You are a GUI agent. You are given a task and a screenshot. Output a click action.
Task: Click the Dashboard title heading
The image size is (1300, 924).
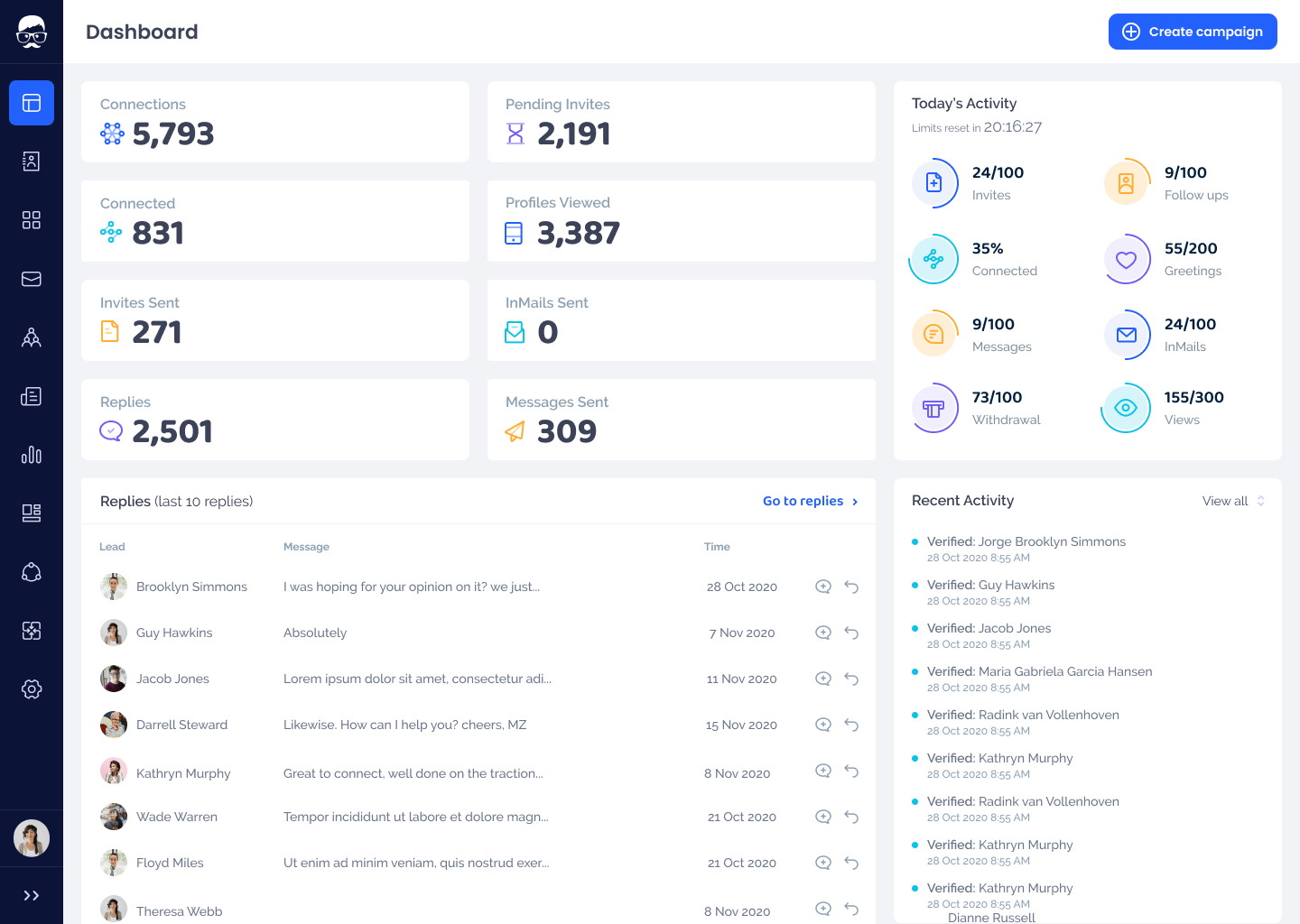click(142, 32)
